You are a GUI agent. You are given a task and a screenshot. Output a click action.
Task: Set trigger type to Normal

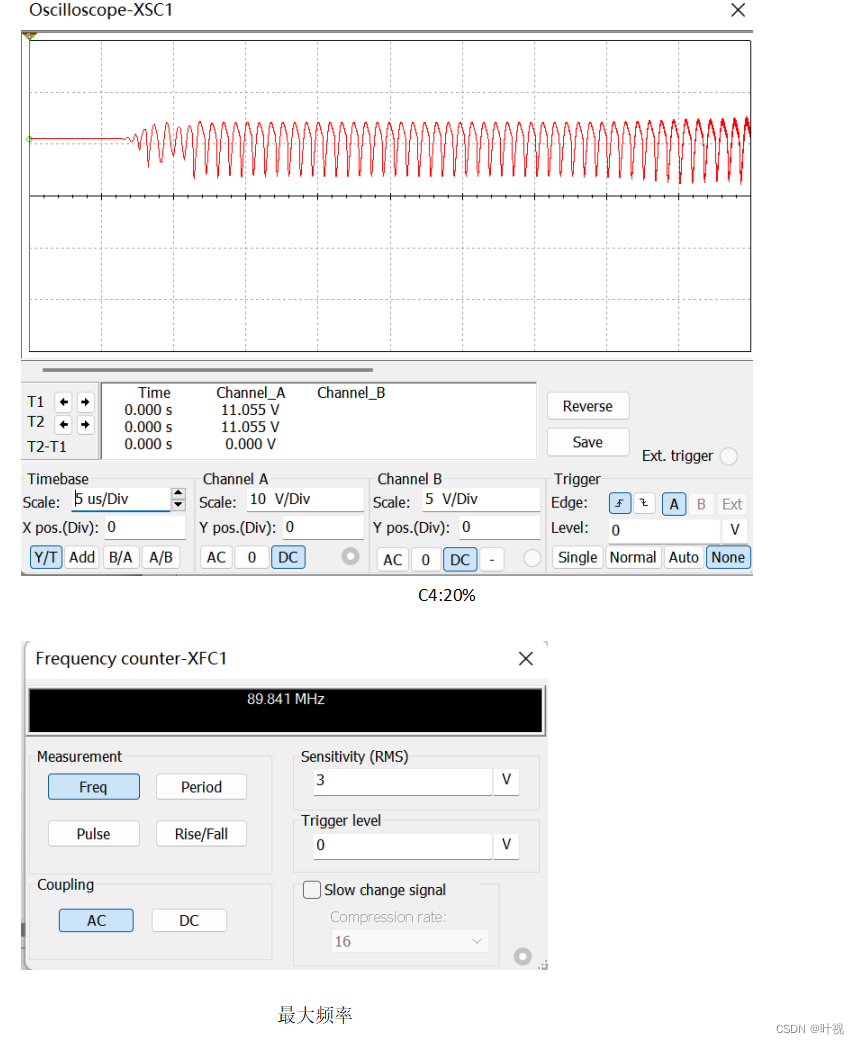[633, 557]
